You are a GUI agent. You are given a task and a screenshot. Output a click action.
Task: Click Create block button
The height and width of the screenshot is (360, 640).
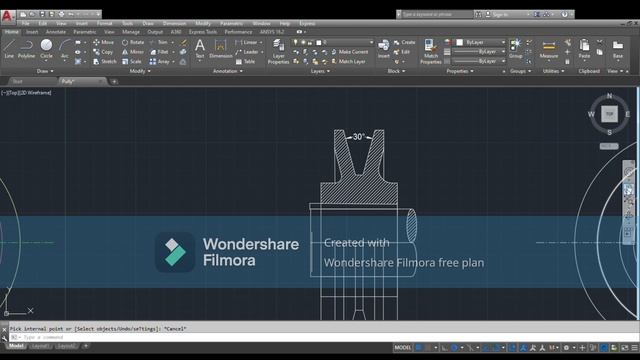tap(404, 42)
